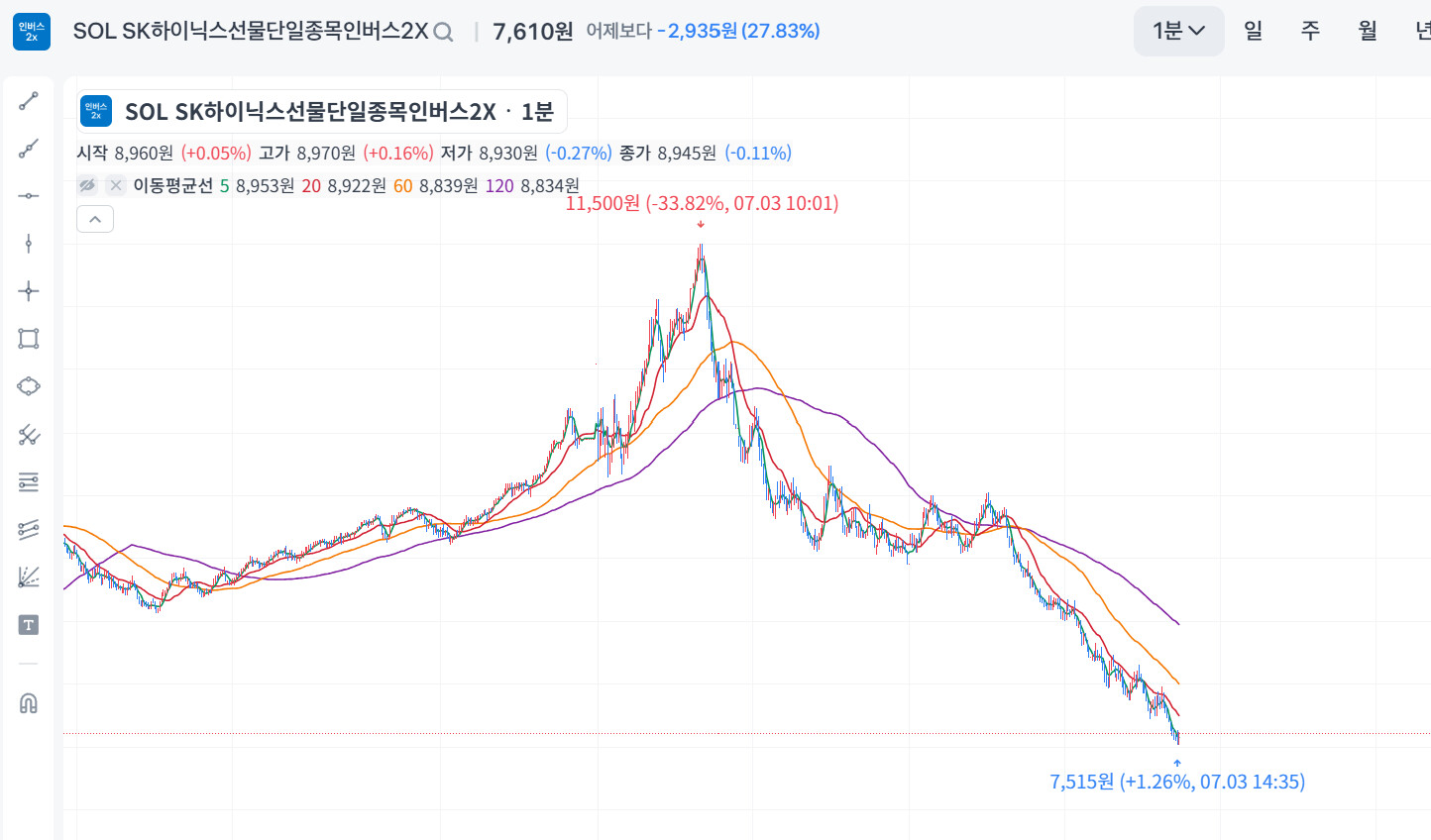Select the rectangle shape tool
The height and width of the screenshot is (840, 1431).
[29, 339]
